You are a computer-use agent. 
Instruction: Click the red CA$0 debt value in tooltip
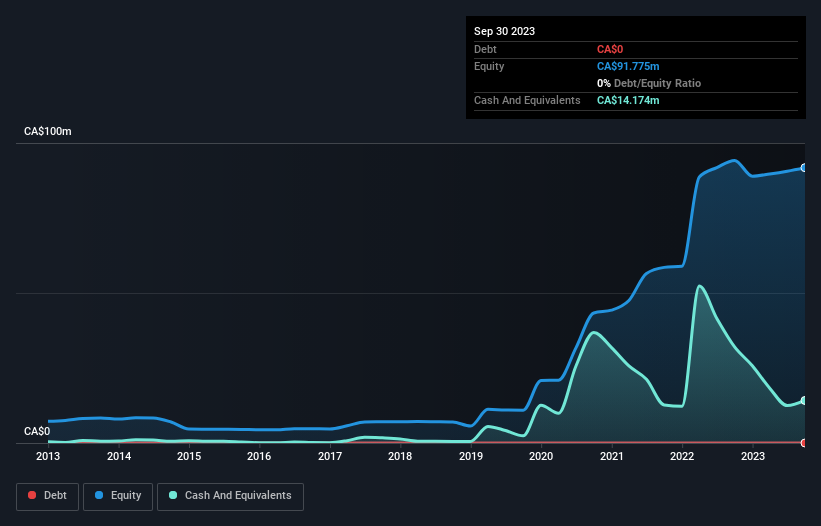click(x=610, y=49)
